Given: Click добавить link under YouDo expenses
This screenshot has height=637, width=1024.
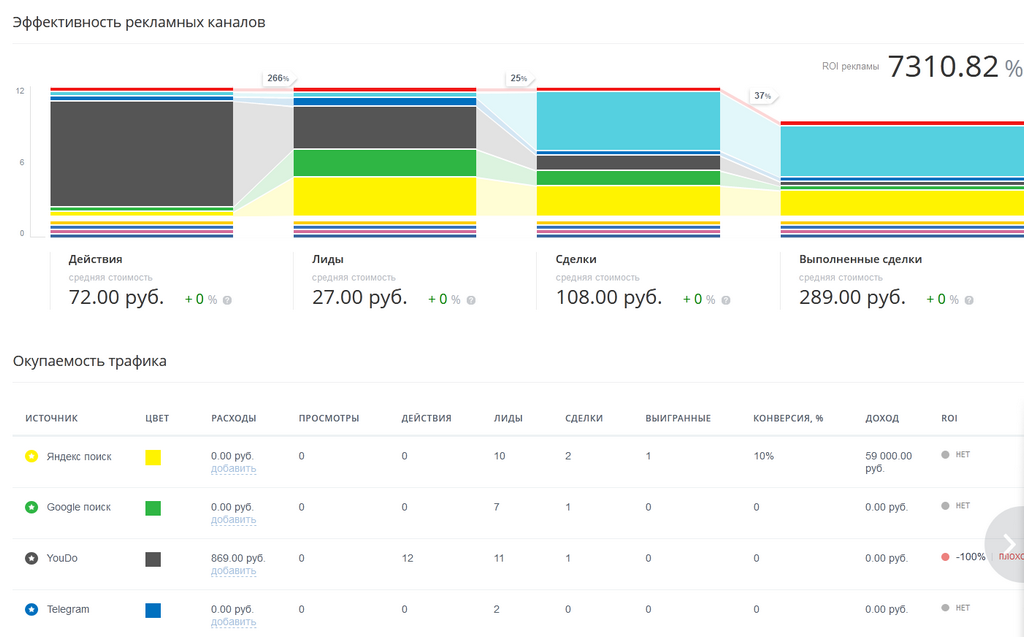Looking at the screenshot, I should point(233,570).
